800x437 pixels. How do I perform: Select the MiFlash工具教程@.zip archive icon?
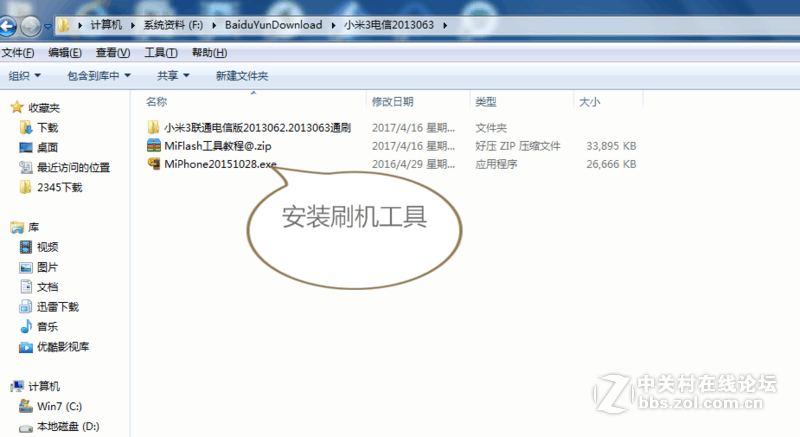click(x=154, y=145)
